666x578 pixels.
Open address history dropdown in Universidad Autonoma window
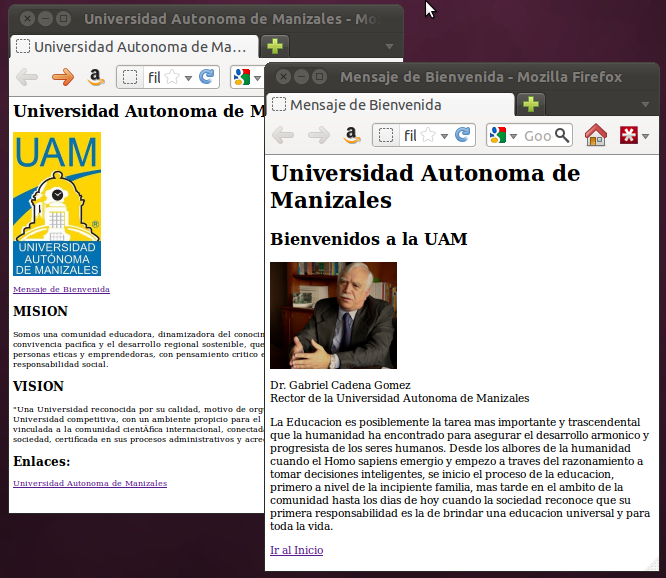pos(188,78)
